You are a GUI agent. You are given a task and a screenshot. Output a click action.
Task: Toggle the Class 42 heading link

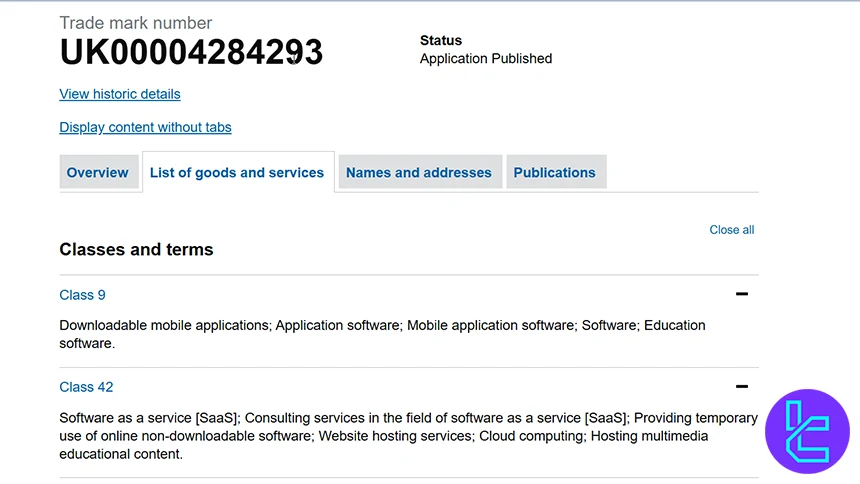coord(86,387)
